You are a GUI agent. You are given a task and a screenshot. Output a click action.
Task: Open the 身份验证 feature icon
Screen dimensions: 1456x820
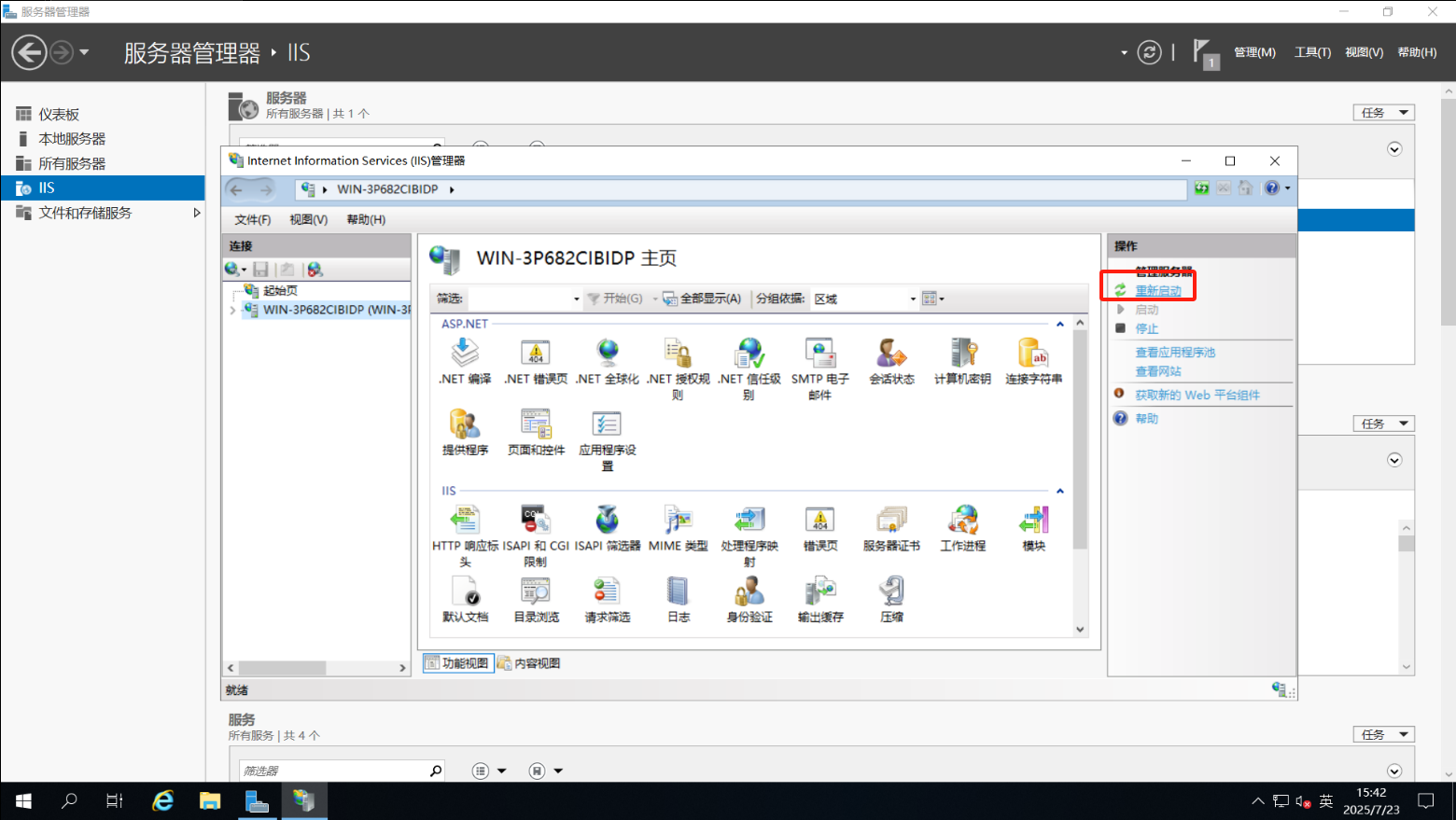pyautogui.click(x=749, y=591)
